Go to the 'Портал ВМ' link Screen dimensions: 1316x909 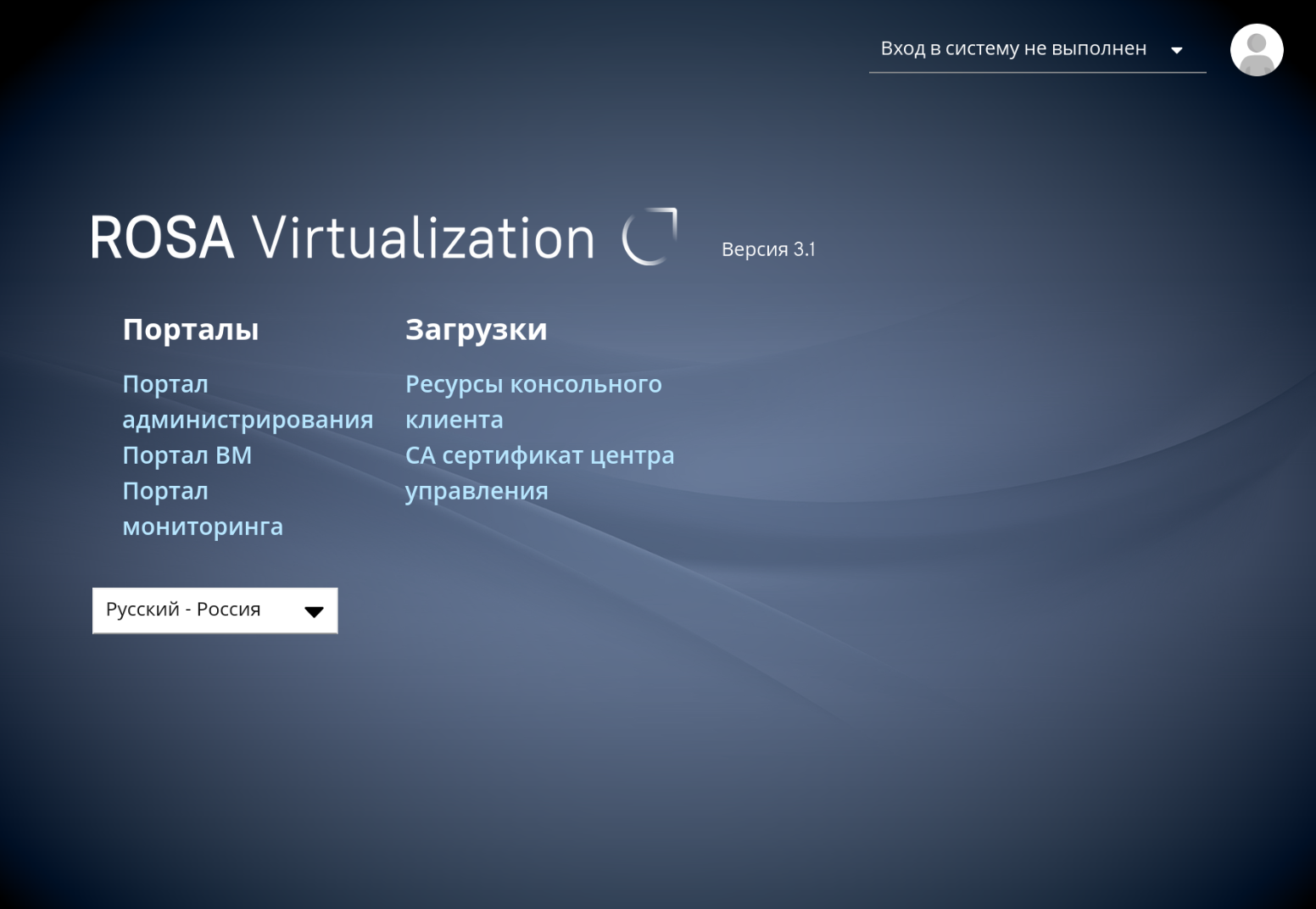click(x=187, y=455)
